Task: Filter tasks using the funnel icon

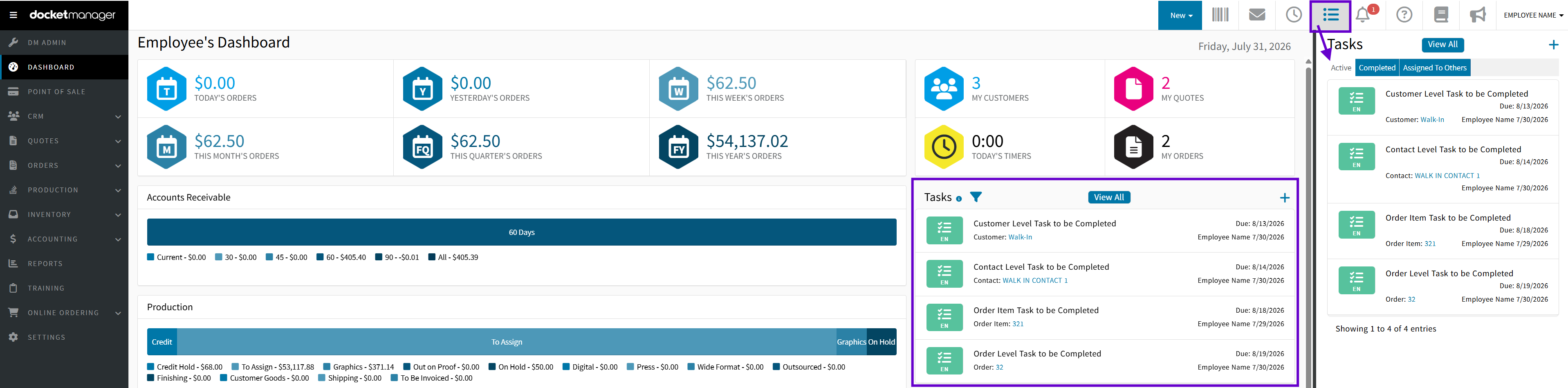Action: tap(976, 197)
